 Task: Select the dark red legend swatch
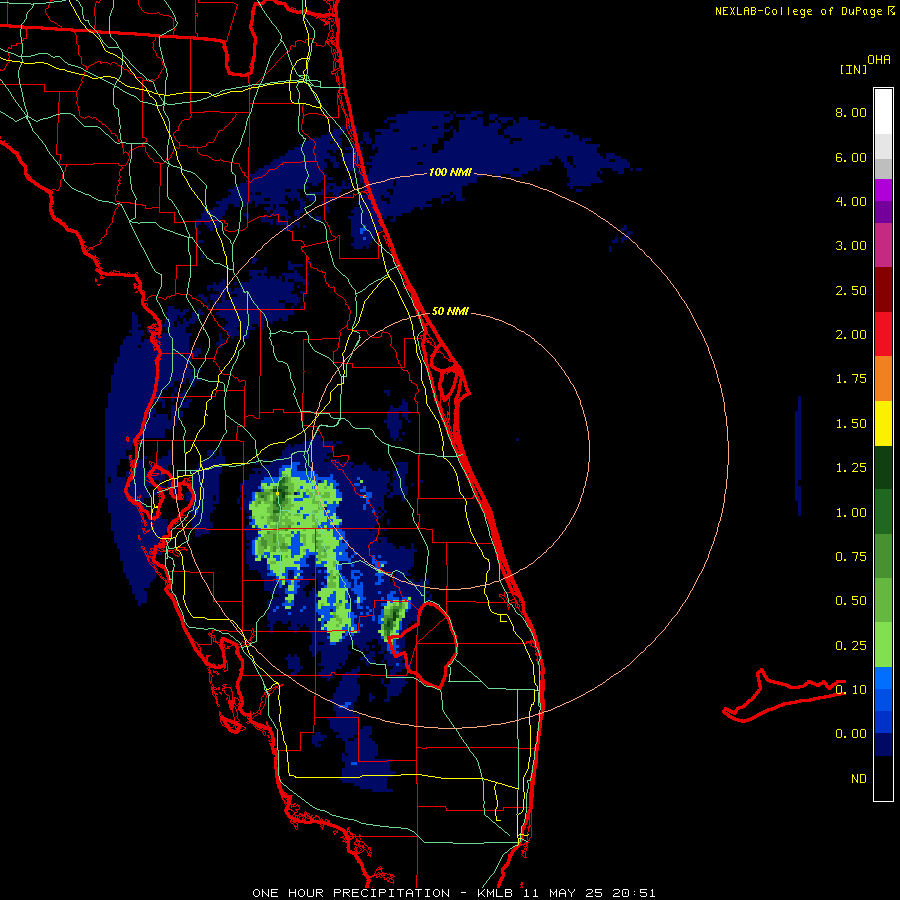click(x=883, y=290)
